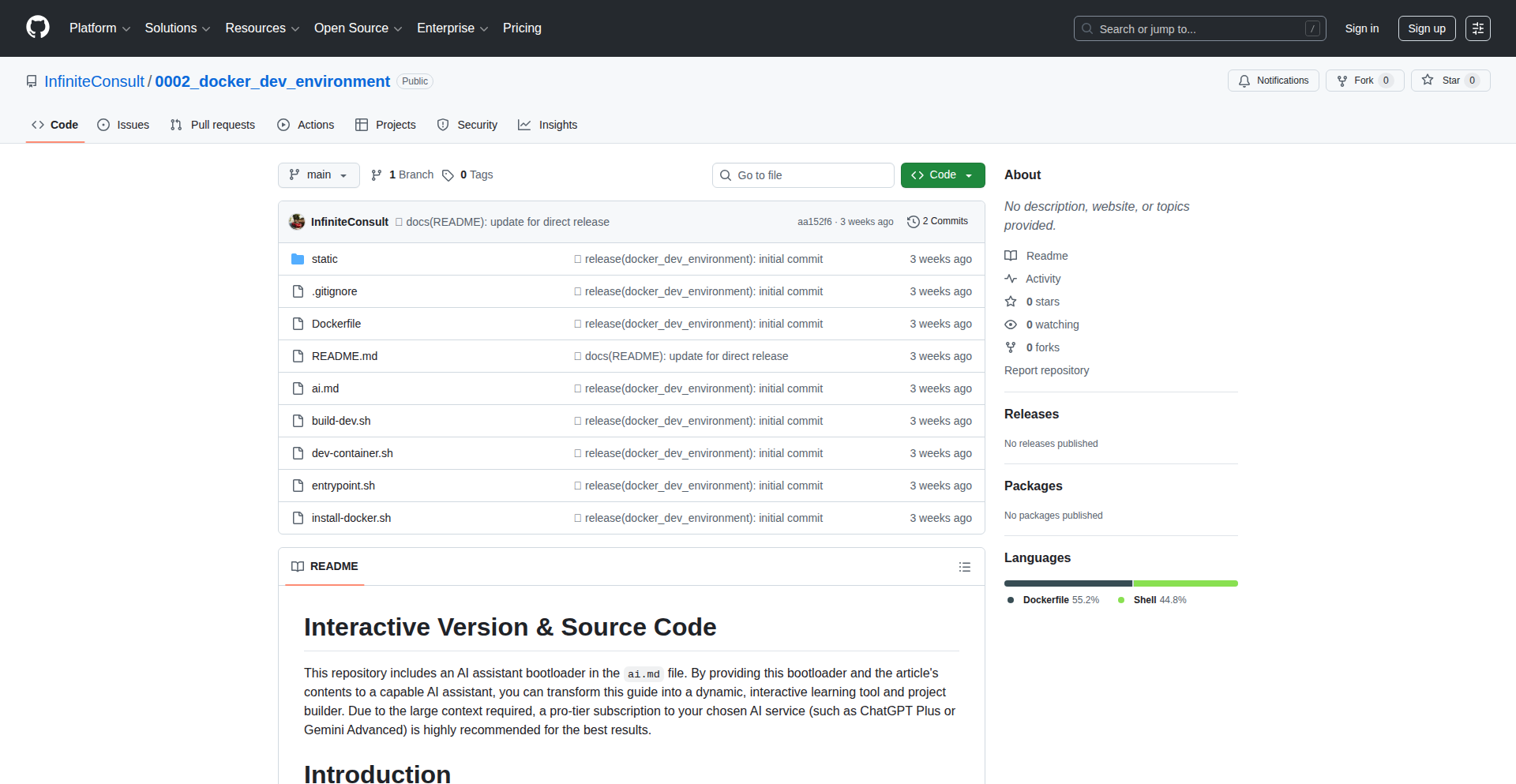Switch to the Pull requests tab
This screenshot has height=784, width=1516.
click(x=212, y=125)
